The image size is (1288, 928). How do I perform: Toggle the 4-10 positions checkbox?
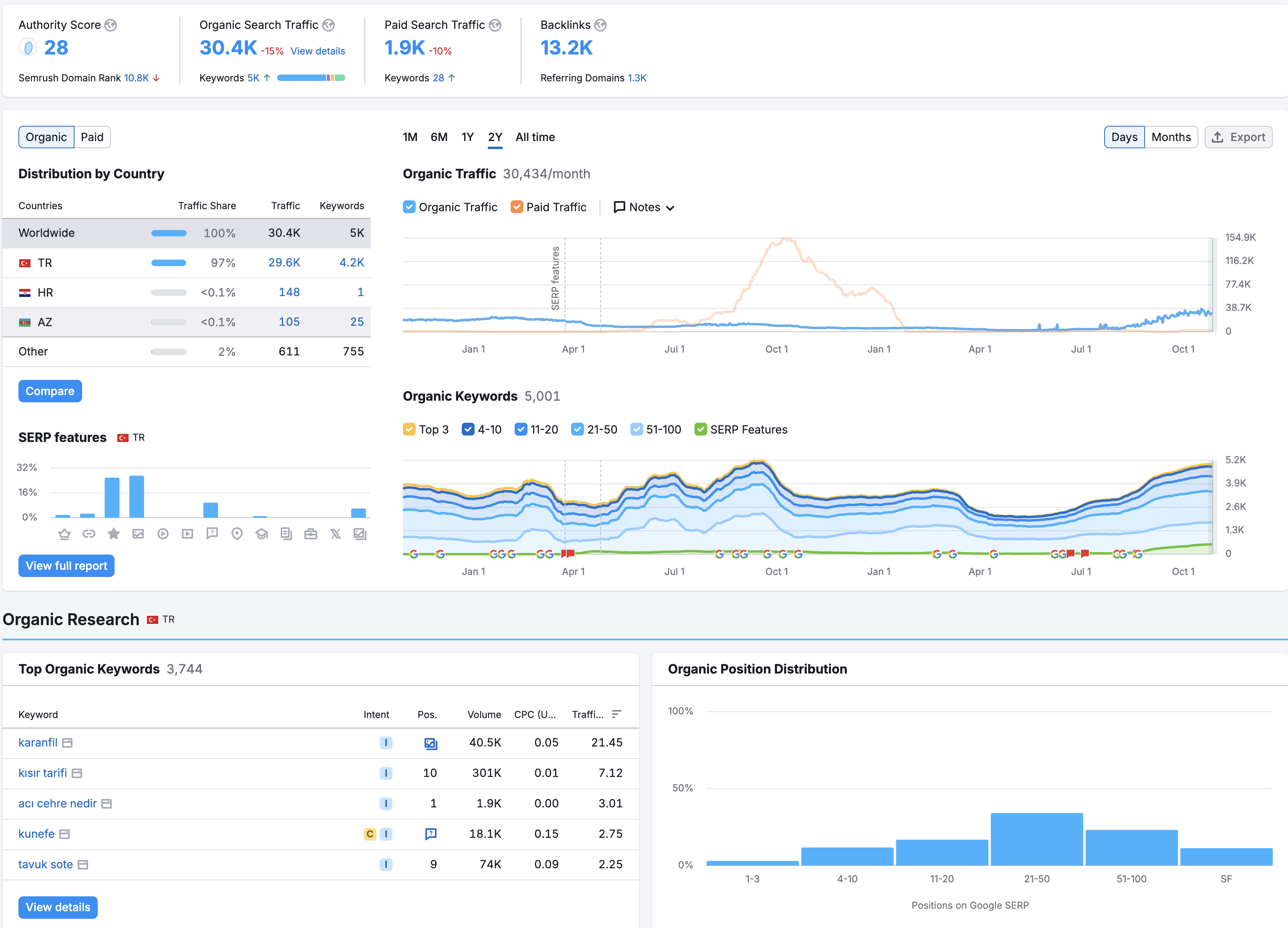pos(468,429)
